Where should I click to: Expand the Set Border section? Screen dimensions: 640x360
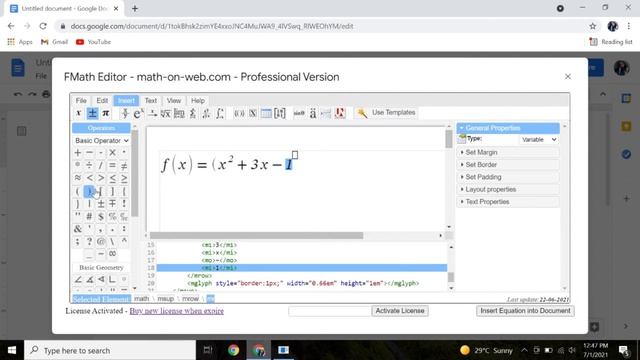point(508,164)
